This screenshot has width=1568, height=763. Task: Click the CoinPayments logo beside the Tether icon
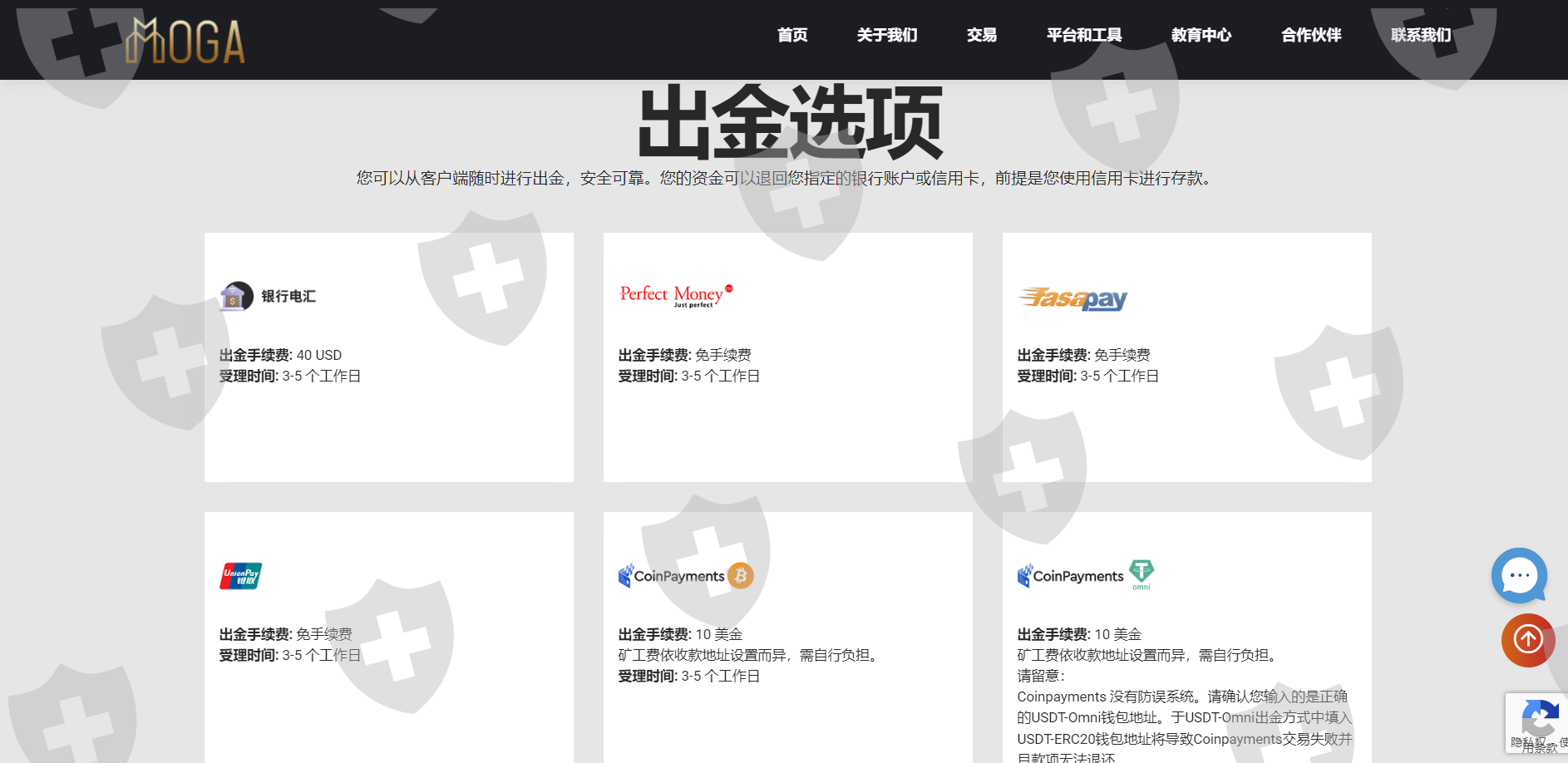[1071, 575]
